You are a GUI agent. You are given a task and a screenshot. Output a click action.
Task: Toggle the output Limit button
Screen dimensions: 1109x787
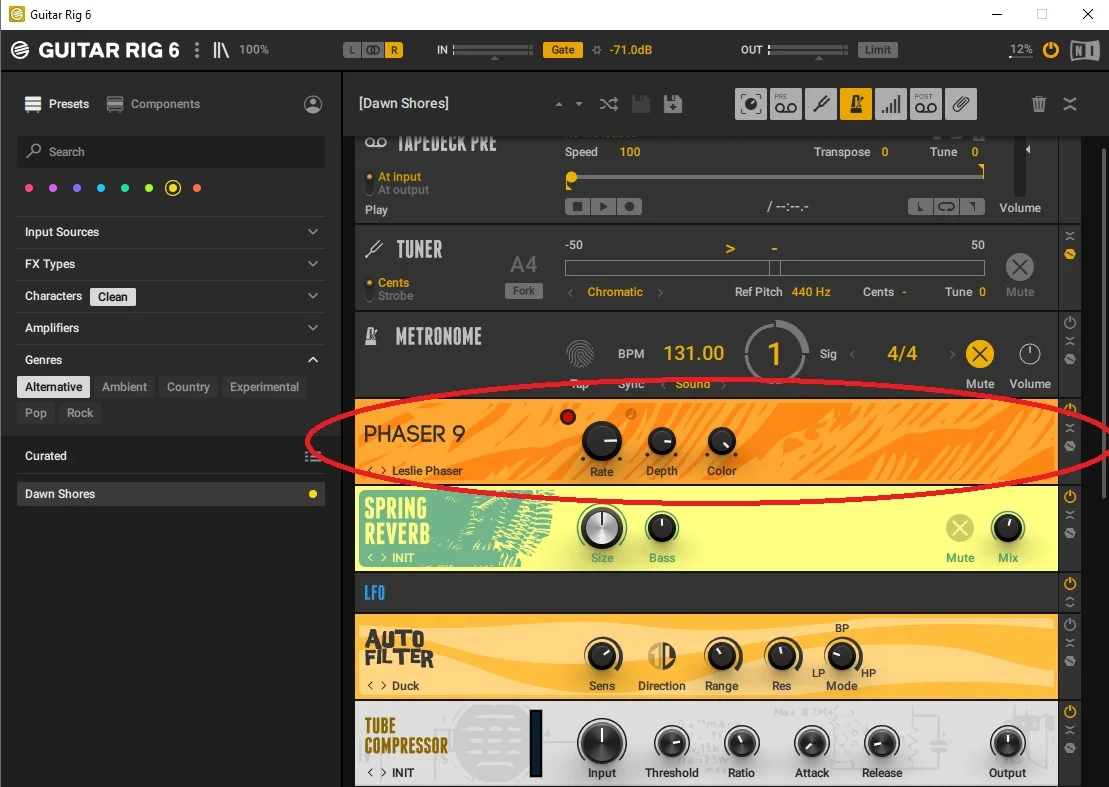click(878, 49)
